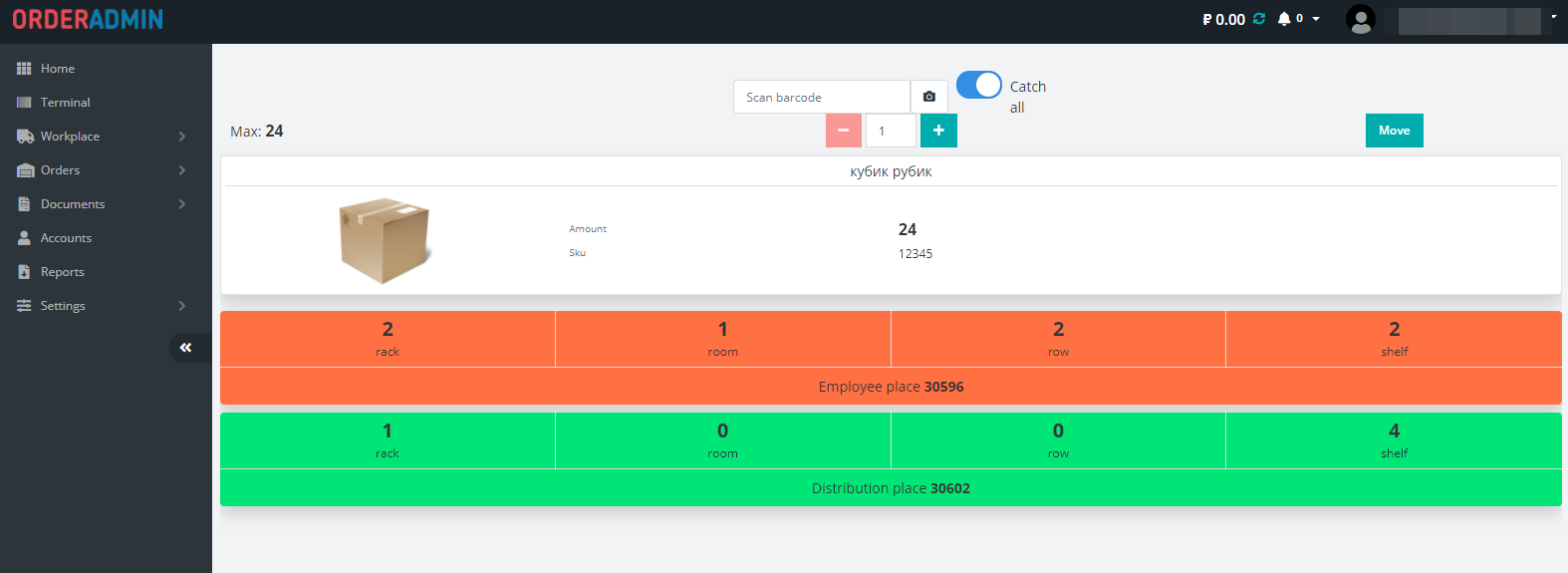Click the Orders warehouse icon

pos(25,170)
